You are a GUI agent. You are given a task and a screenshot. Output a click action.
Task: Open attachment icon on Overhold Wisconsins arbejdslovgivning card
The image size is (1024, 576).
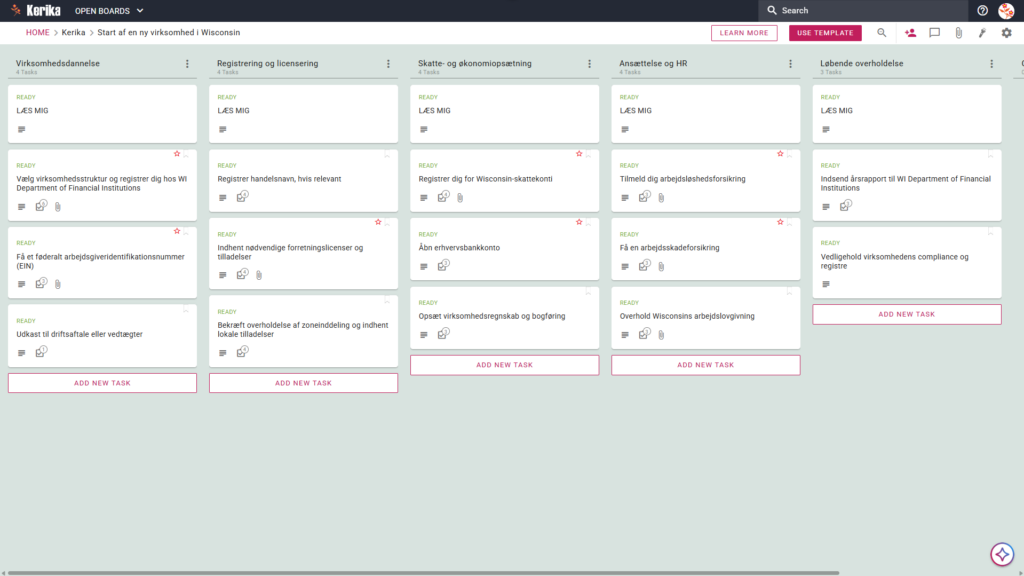[x=661, y=335]
